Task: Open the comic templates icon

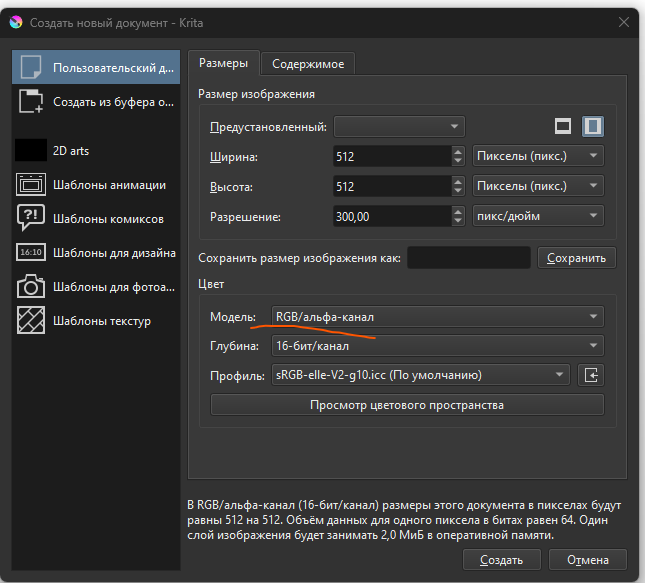Action: pyautogui.click(x=31, y=219)
